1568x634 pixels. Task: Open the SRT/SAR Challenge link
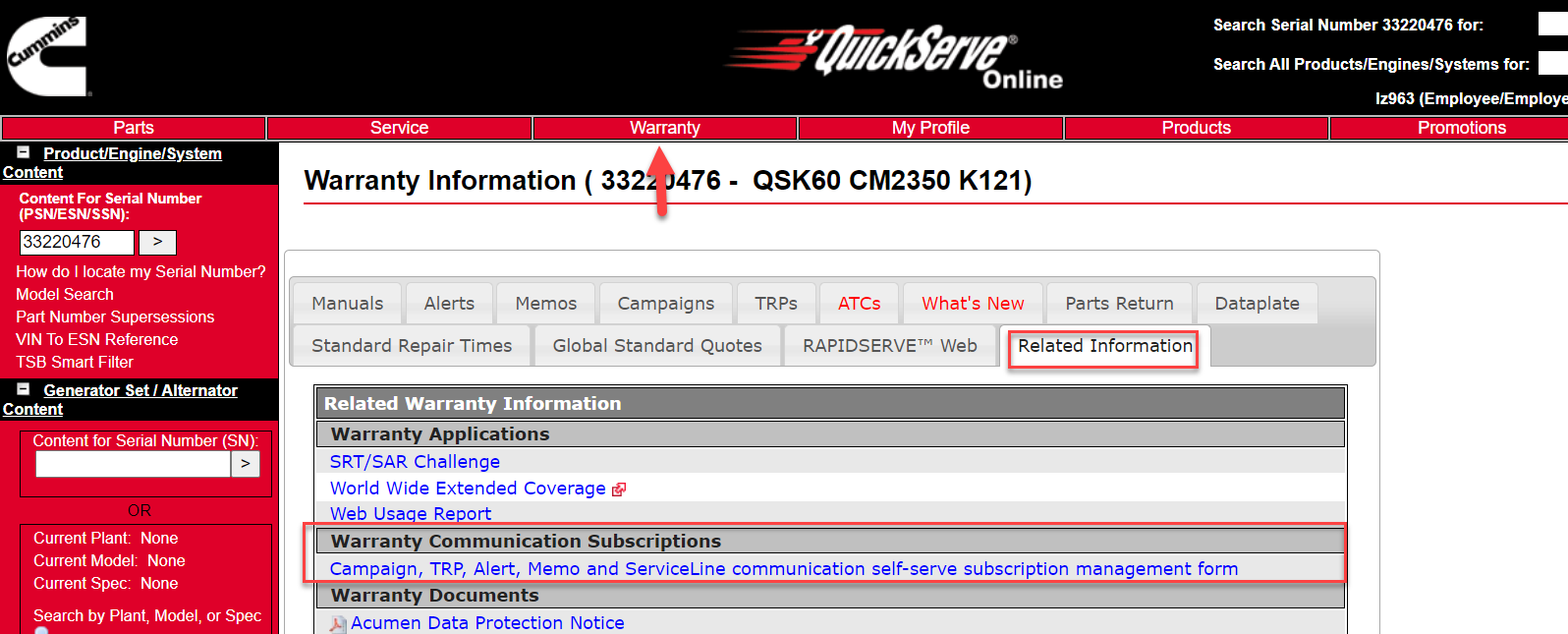(x=415, y=462)
